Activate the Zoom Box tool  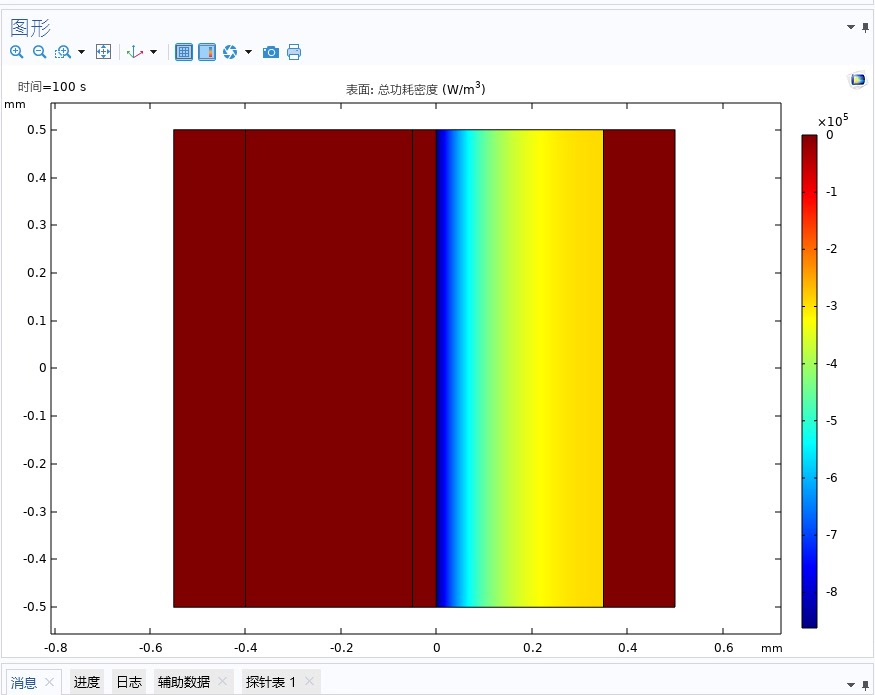click(62, 52)
